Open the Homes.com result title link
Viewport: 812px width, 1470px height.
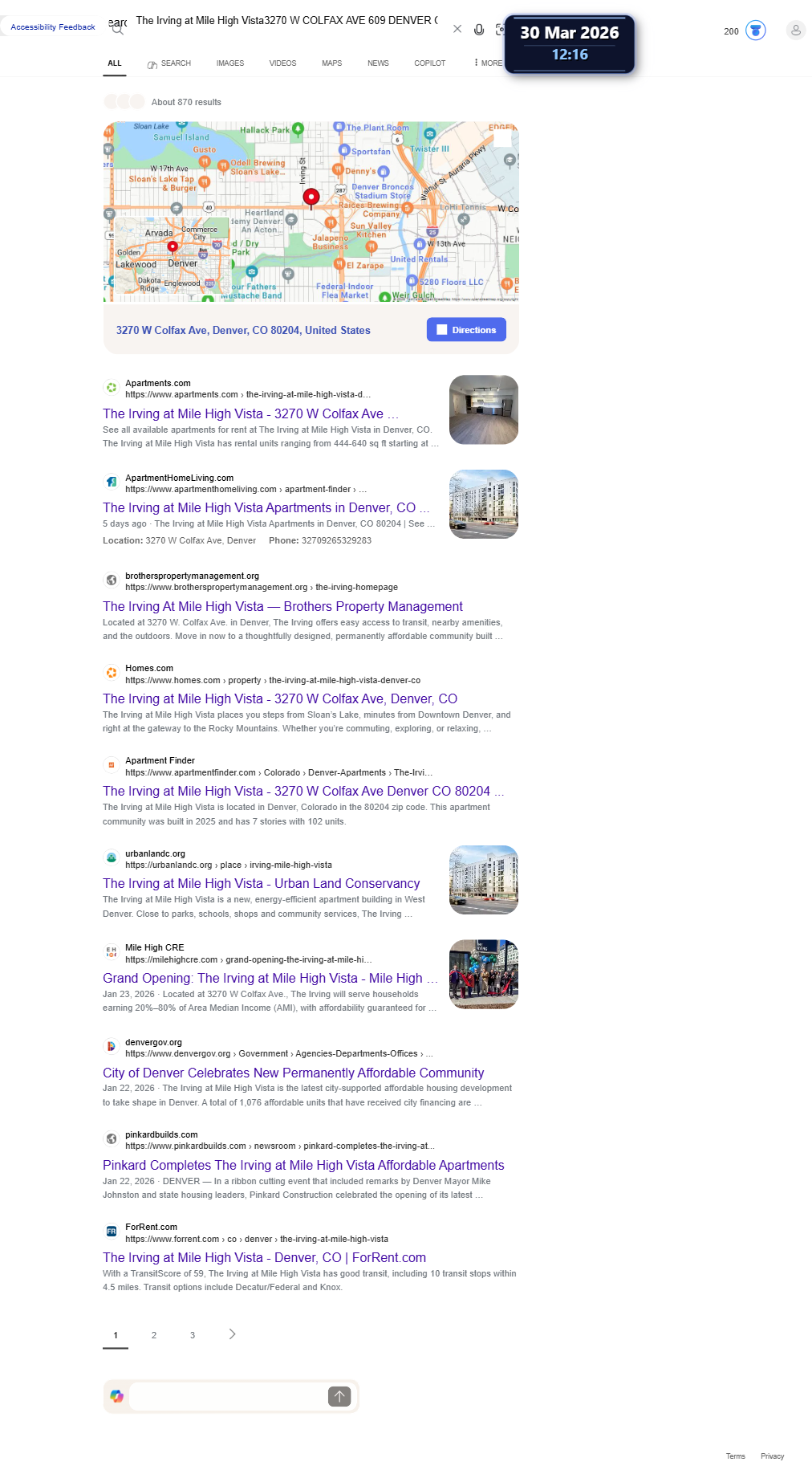(x=280, y=698)
